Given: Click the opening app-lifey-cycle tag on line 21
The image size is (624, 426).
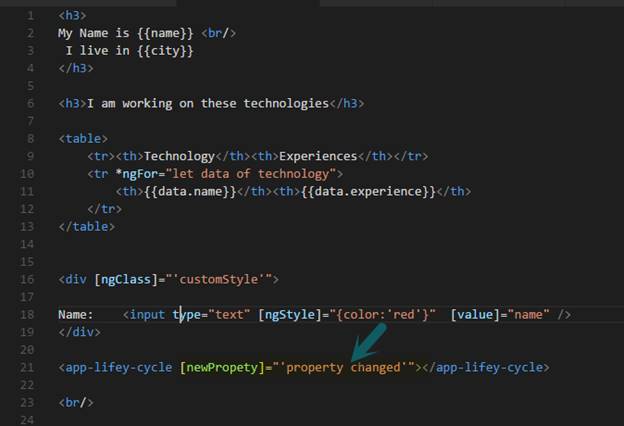Looking at the screenshot, I should click(x=115, y=367).
